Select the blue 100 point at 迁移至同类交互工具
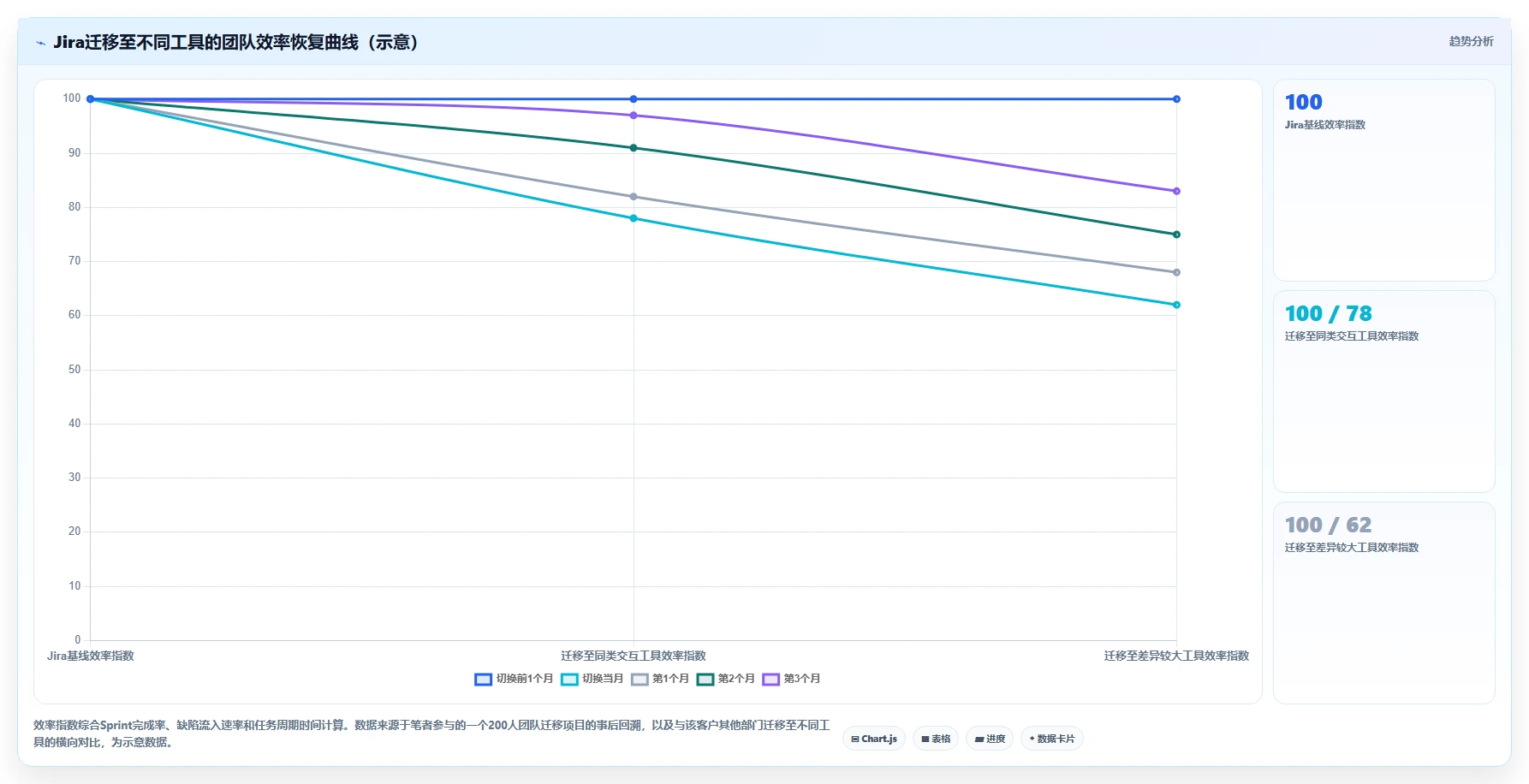Screen dimensions: 1529x784 pyautogui.click(x=634, y=99)
